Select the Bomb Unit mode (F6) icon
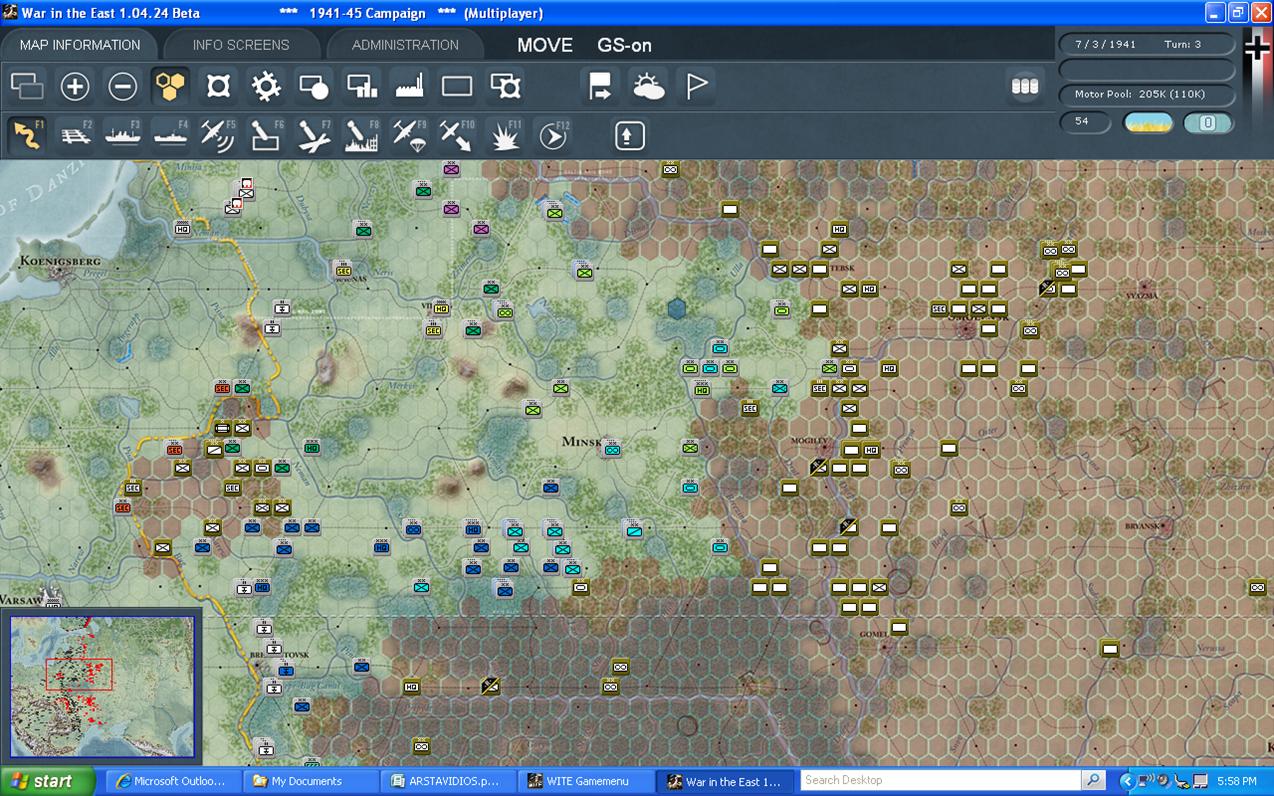The height and width of the screenshot is (796, 1274). click(266, 135)
